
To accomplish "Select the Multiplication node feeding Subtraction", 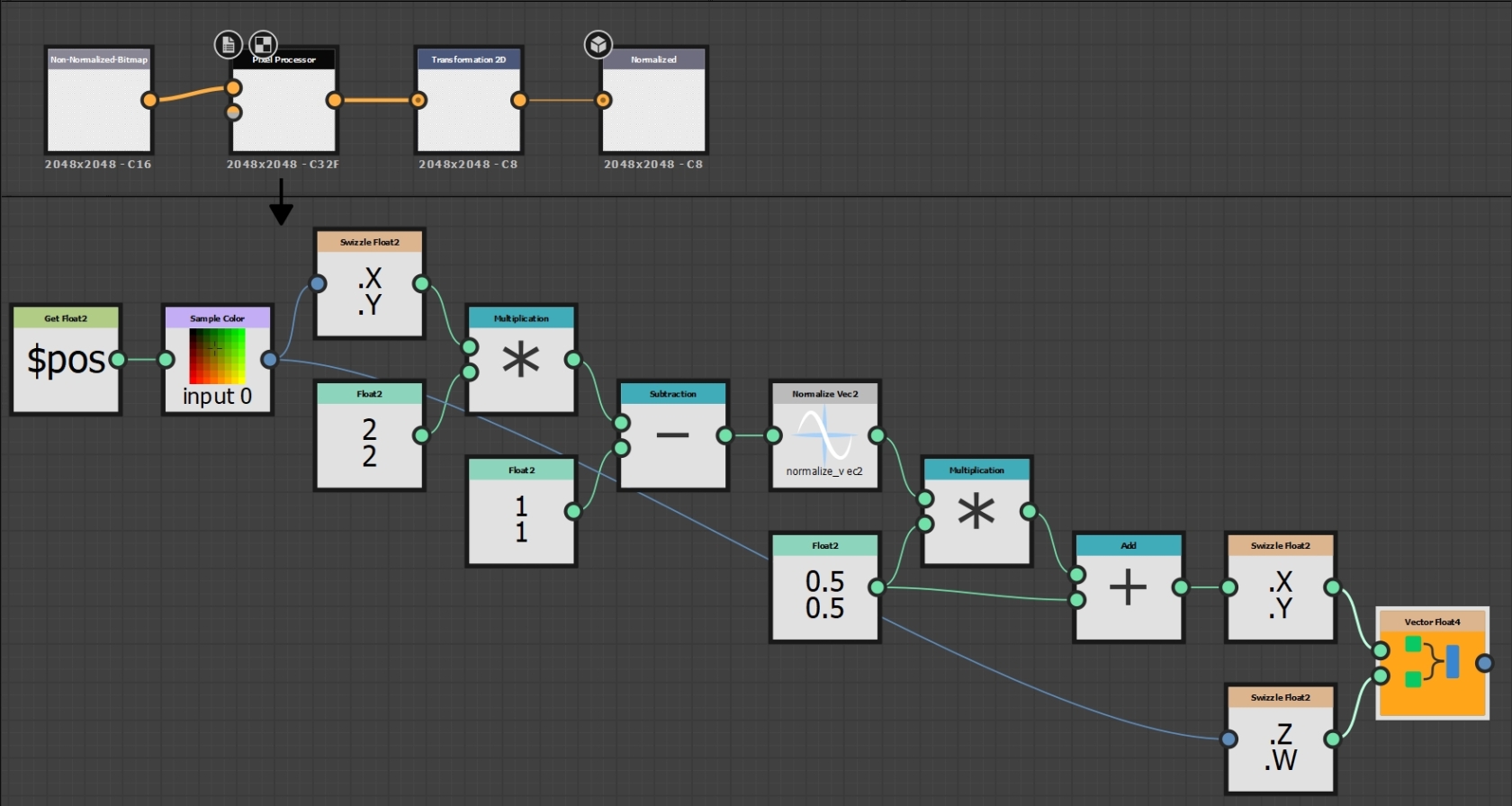I will [x=521, y=360].
